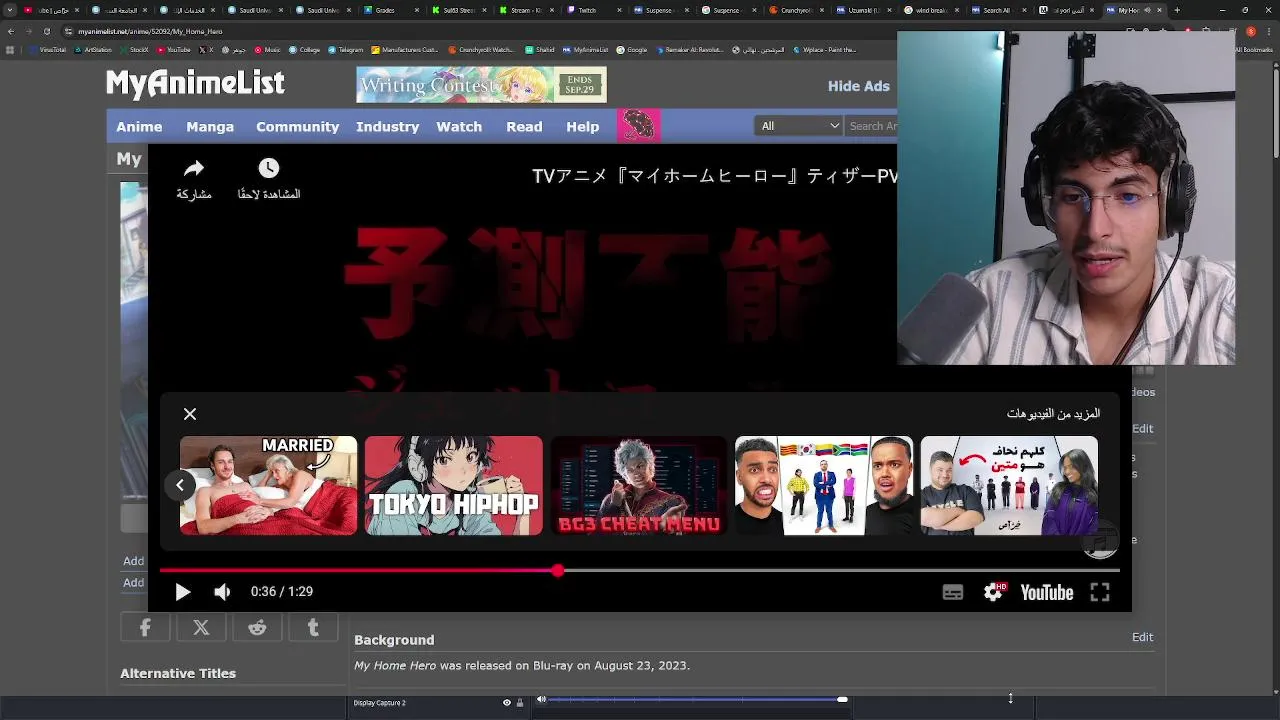Open the Industry menu

[388, 126]
